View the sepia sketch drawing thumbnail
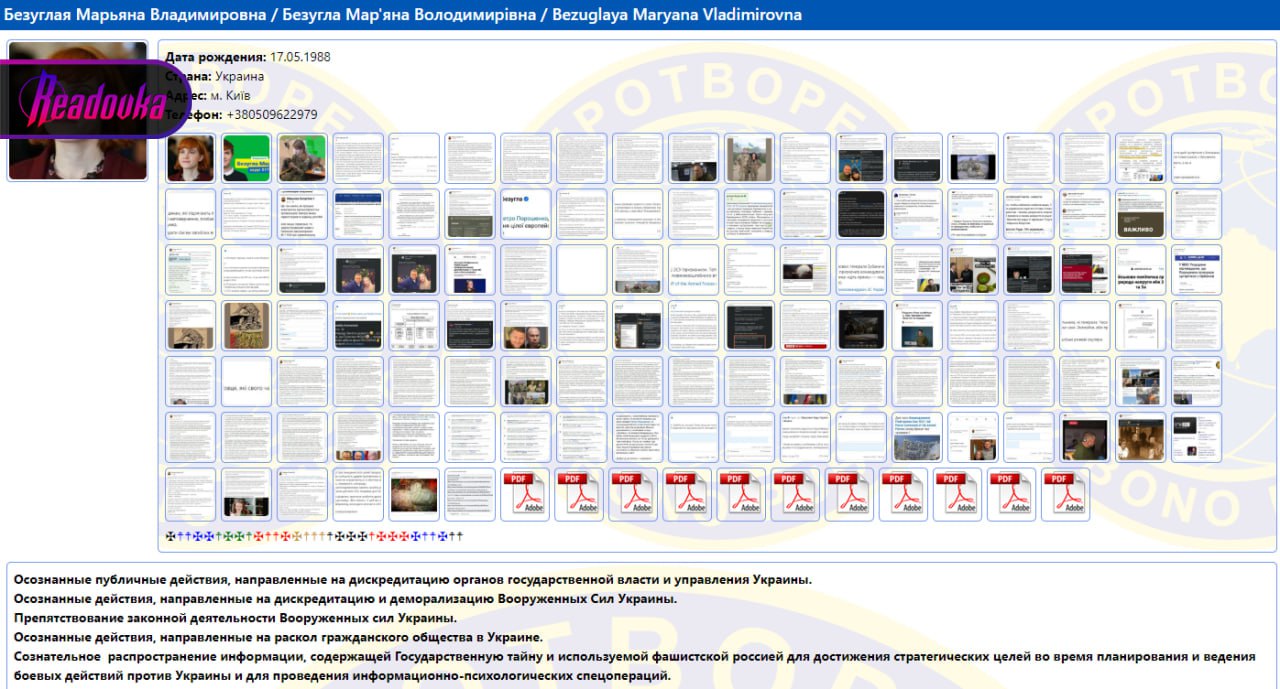This screenshot has width=1280, height=689. (246, 326)
